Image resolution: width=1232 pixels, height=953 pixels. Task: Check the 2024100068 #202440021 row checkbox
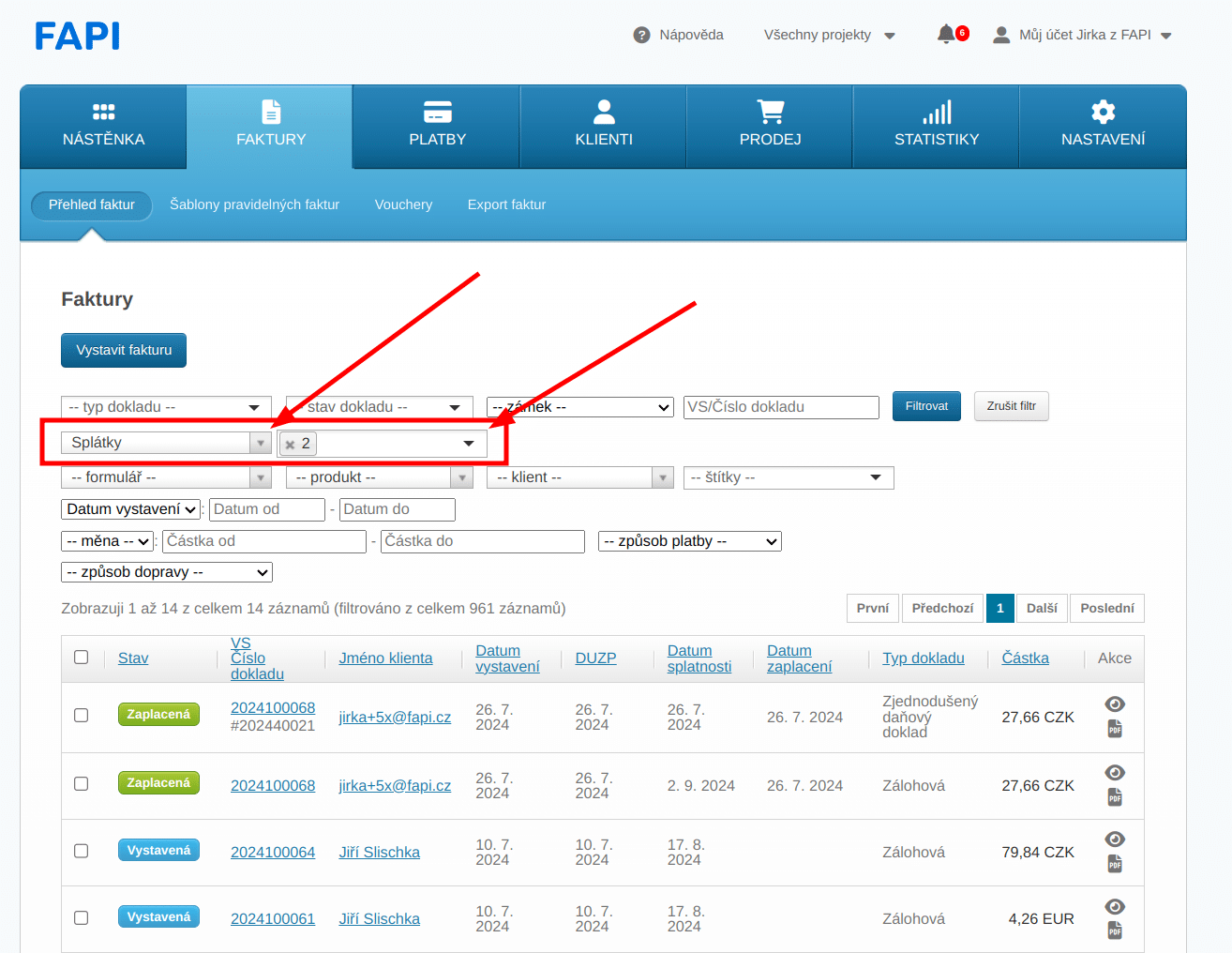(x=82, y=716)
